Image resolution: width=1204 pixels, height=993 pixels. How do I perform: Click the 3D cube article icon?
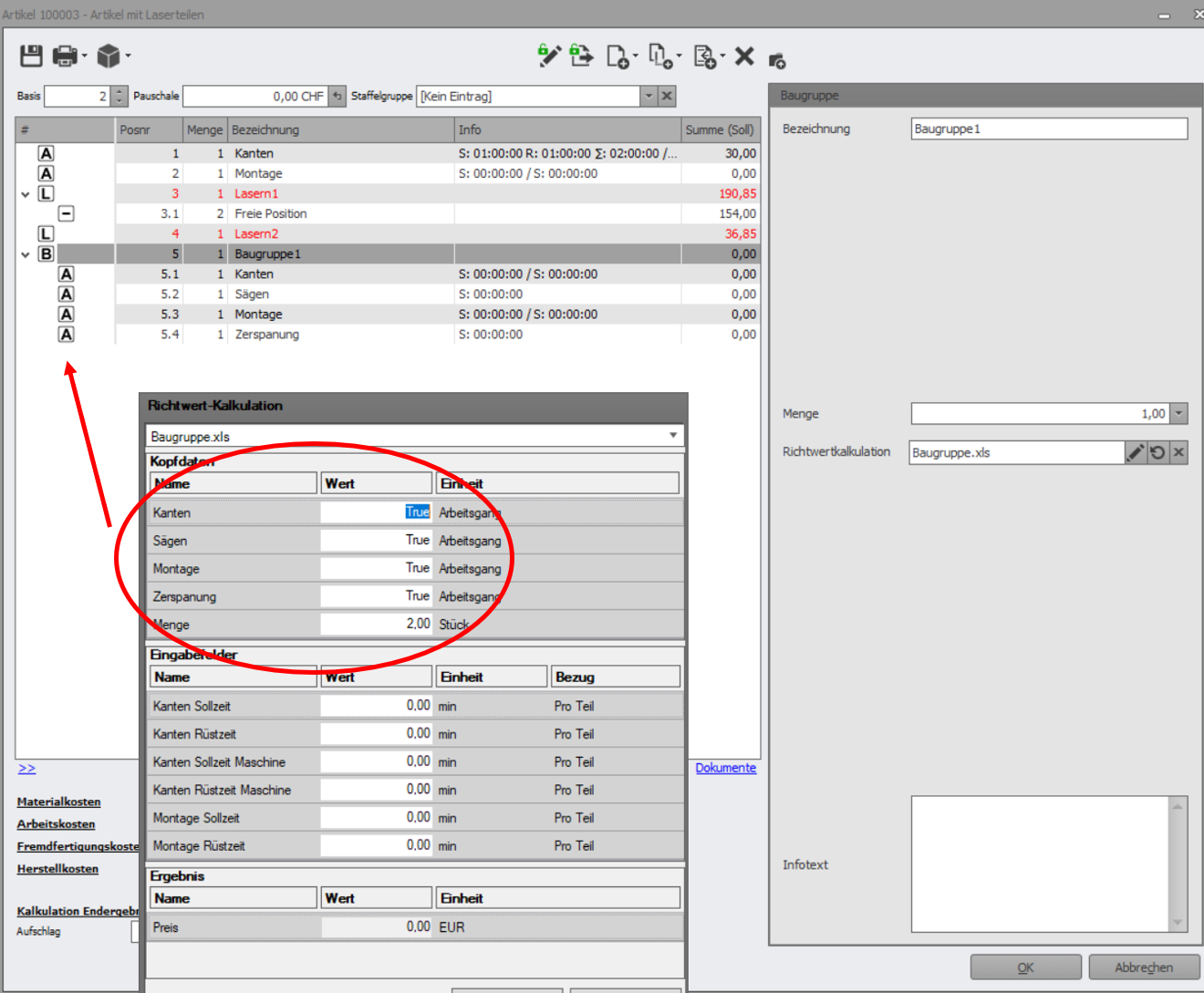(109, 56)
